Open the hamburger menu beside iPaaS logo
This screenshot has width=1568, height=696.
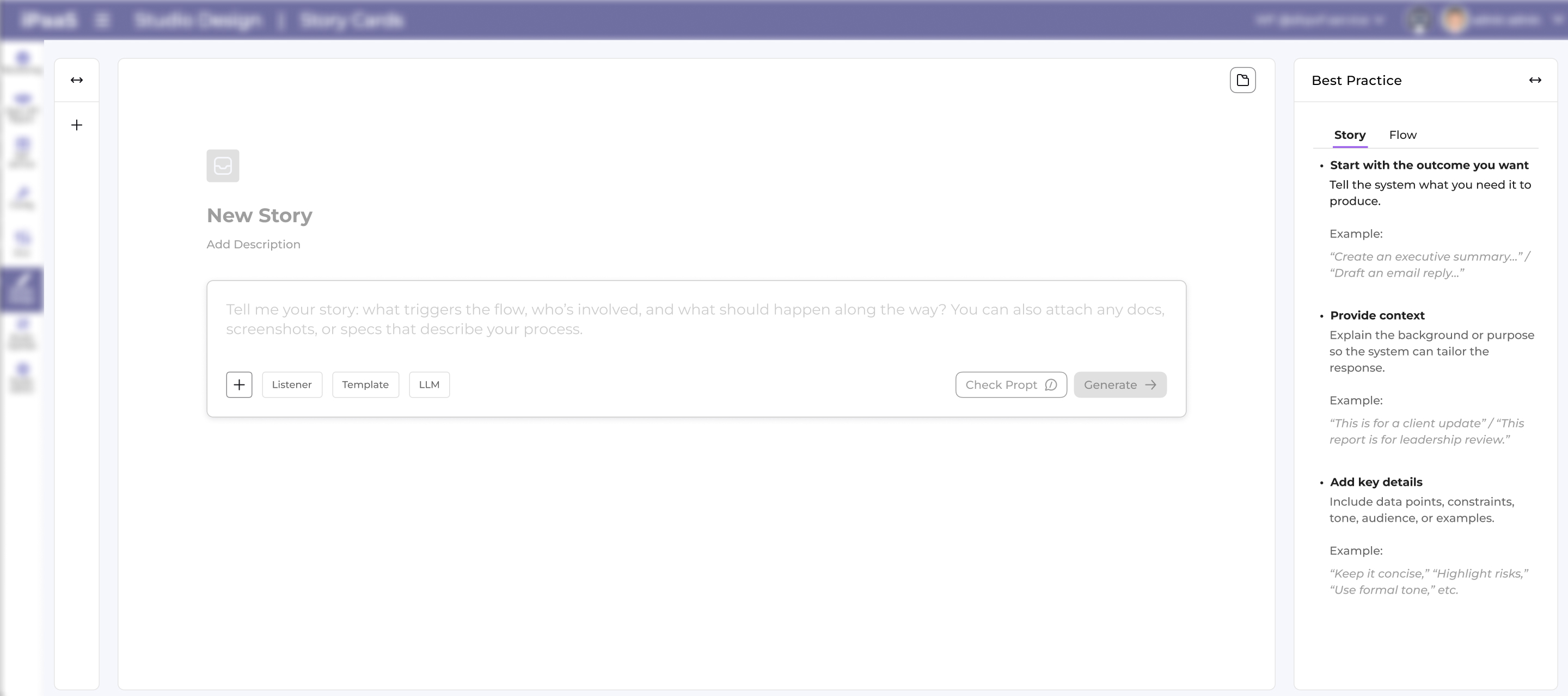coord(102,21)
